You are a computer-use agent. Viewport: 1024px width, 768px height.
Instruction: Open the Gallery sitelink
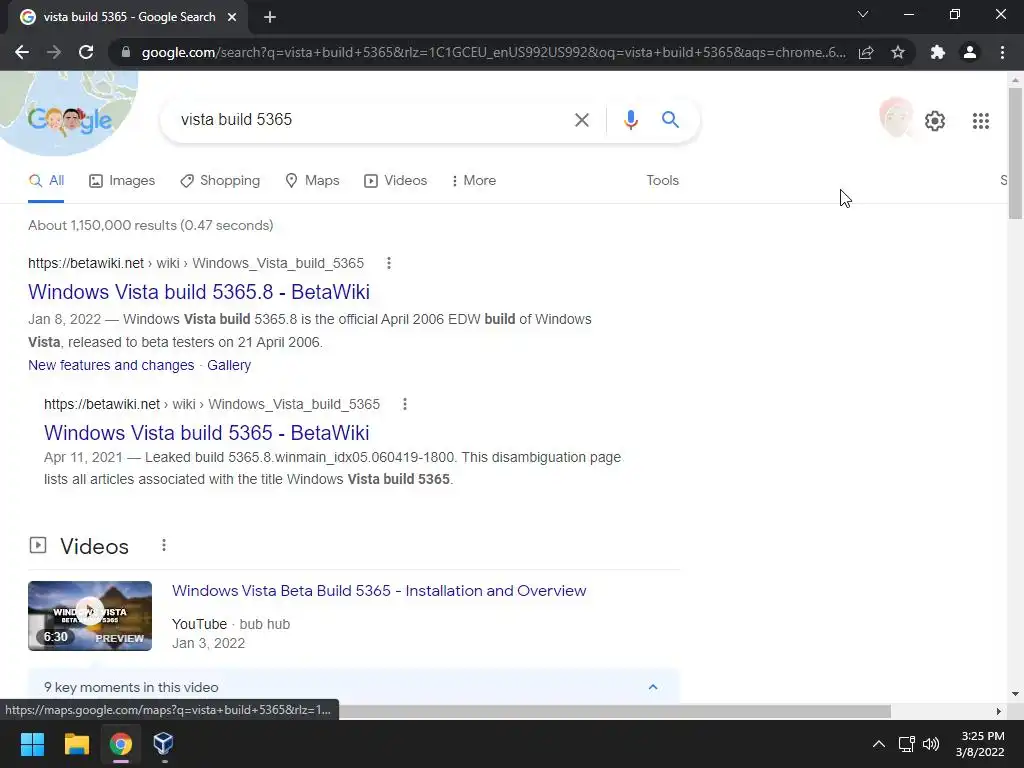[229, 365]
